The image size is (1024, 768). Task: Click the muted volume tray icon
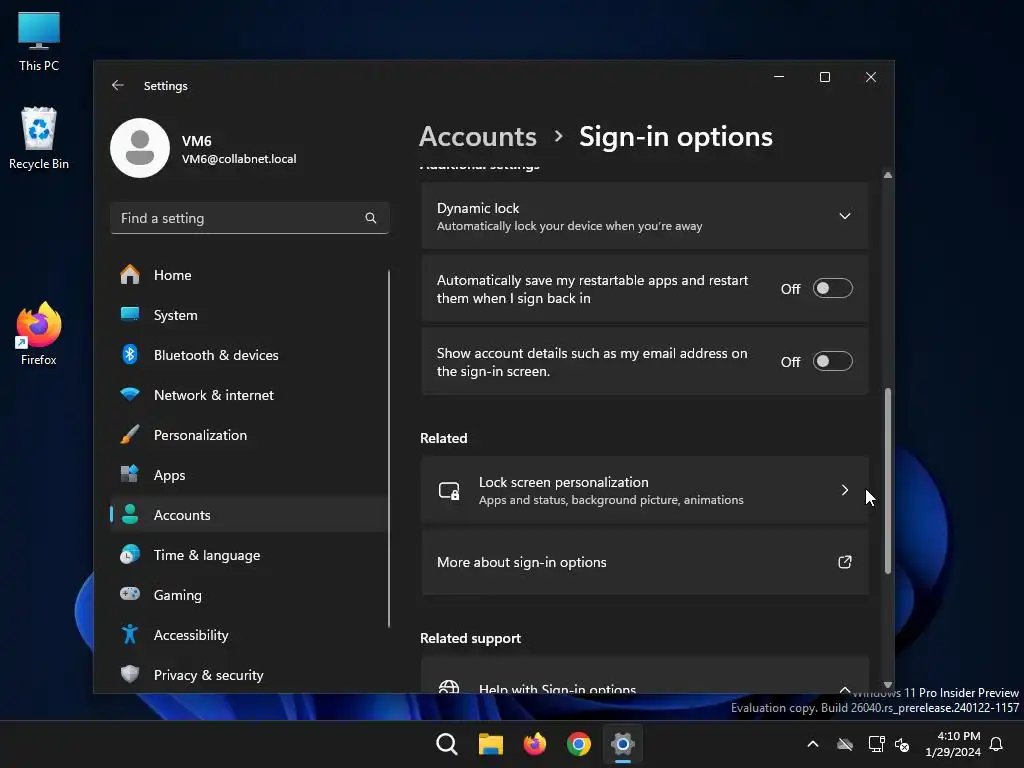[902, 744]
